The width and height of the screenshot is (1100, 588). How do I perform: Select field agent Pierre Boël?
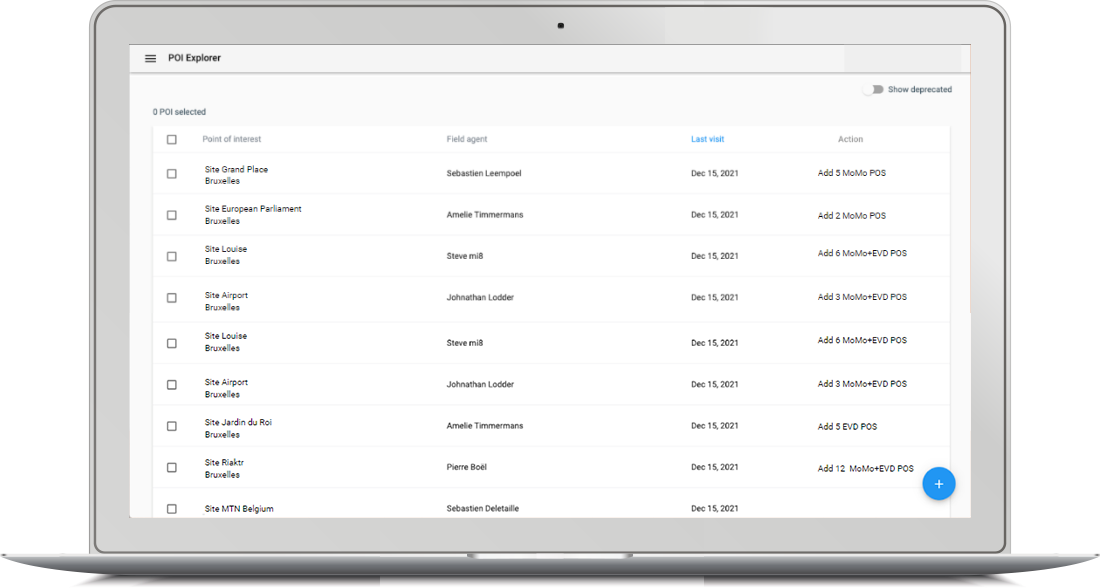tap(467, 467)
